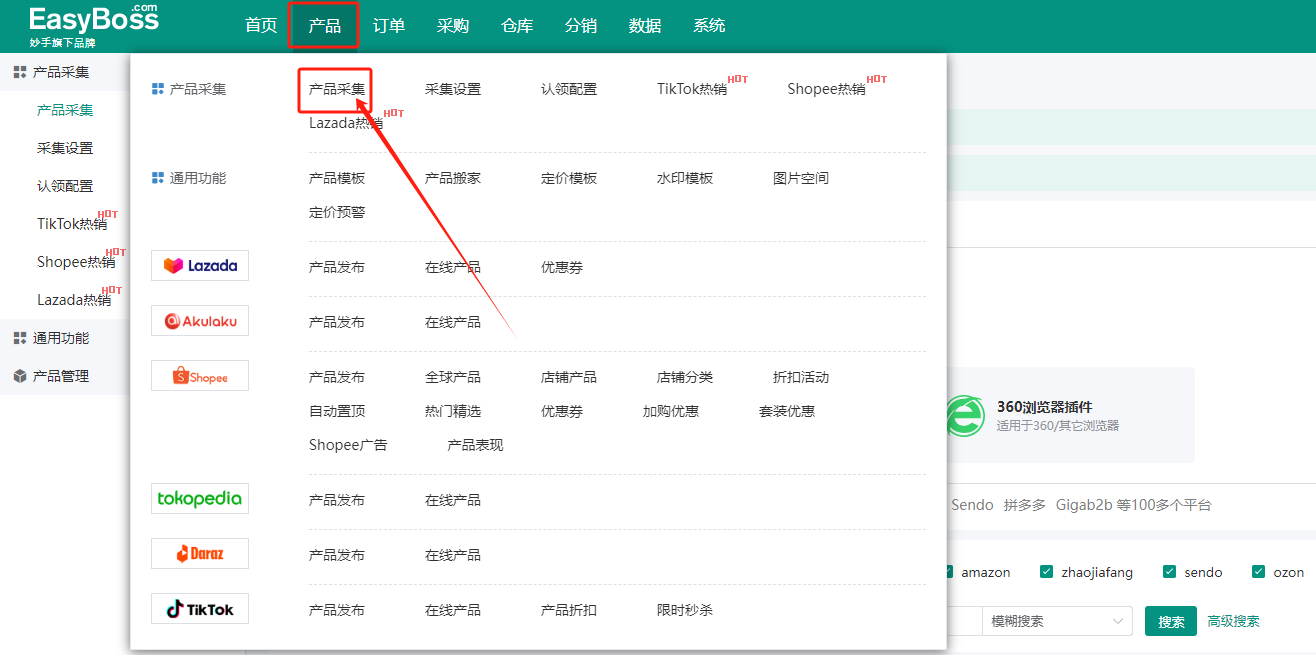Select 认领配置 in the dropdown menu
The height and width of the screenshot is (655, 1316).
[569, 89]
